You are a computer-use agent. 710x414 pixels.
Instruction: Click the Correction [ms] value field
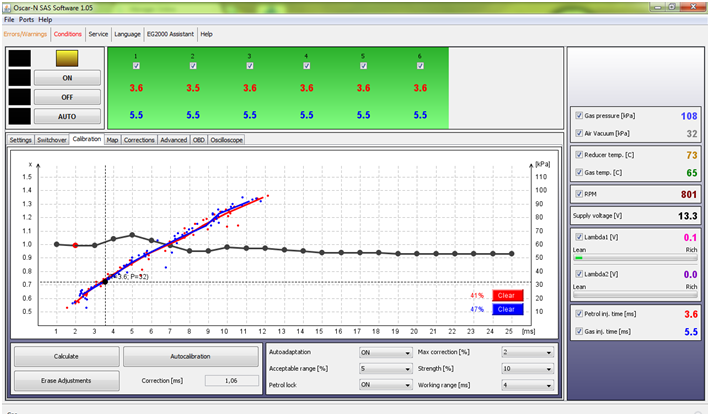click(x=231, y=380)
